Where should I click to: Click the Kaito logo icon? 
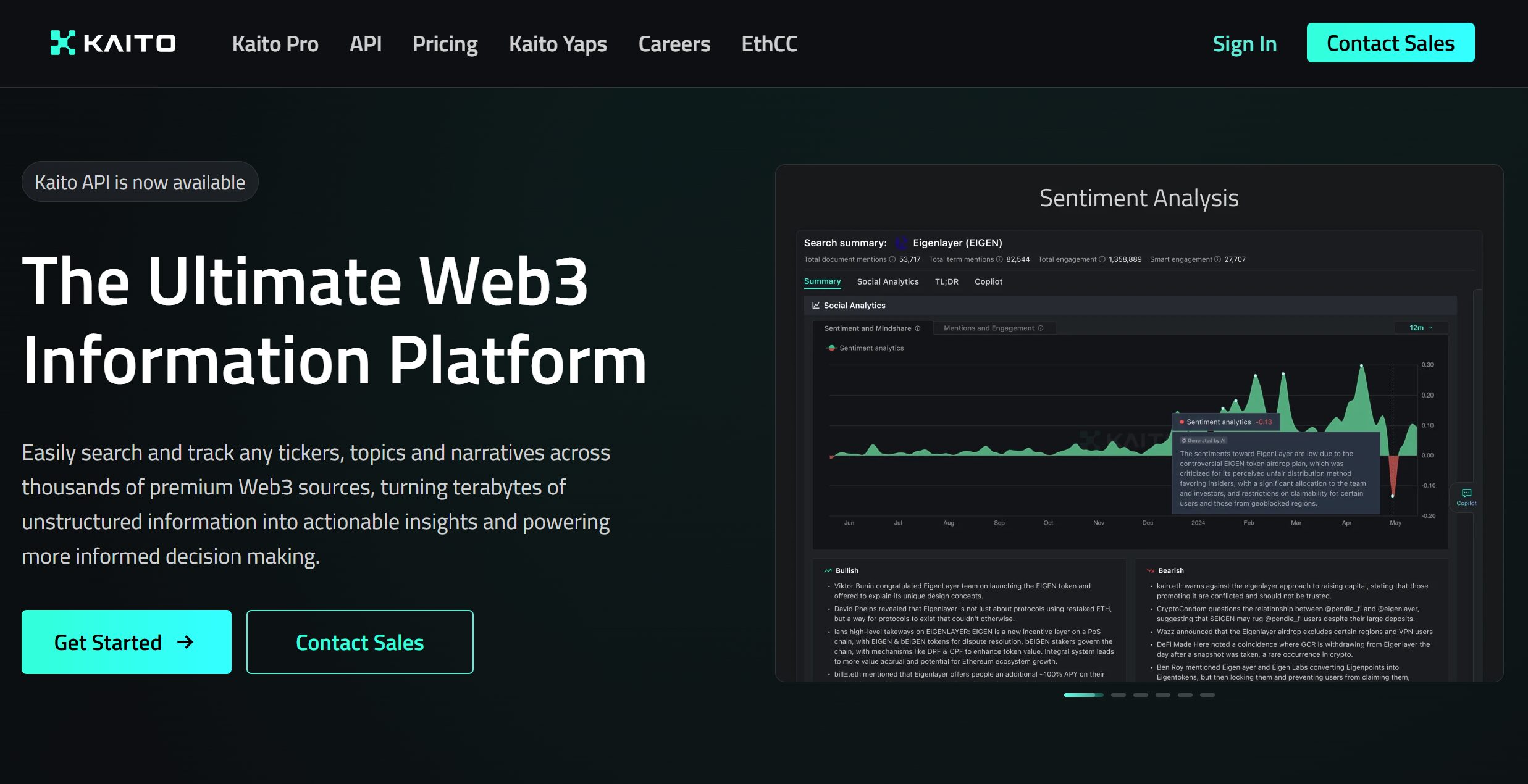coord(62,43)
